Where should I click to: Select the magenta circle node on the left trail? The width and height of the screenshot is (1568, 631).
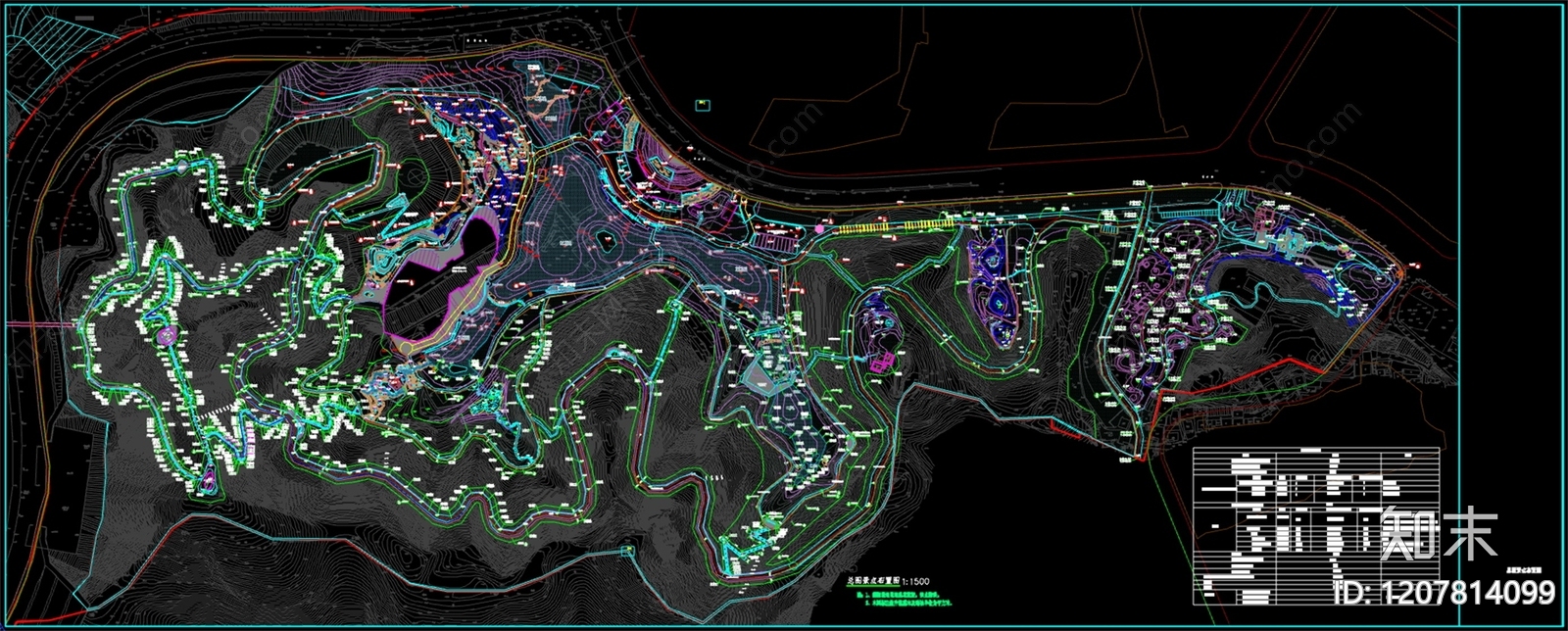tap(167, 336)
